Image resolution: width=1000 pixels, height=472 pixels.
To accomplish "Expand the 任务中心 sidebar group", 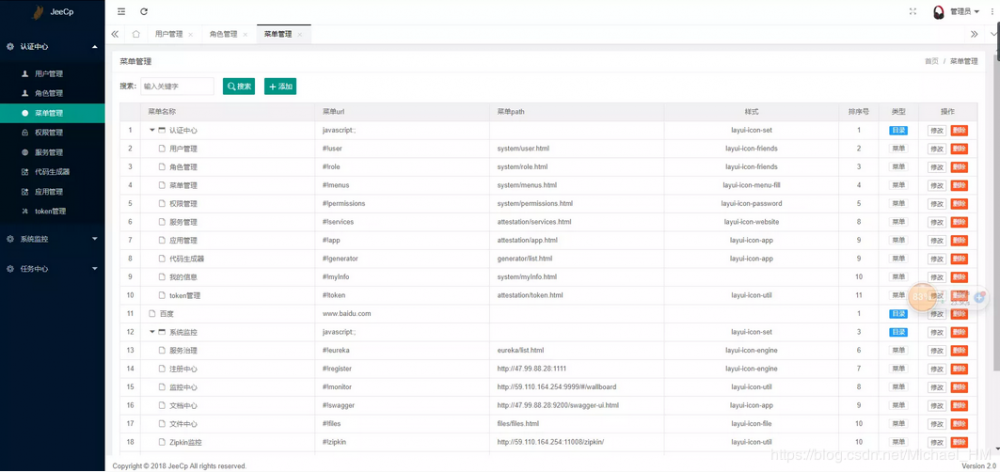I will click(52, 269).
